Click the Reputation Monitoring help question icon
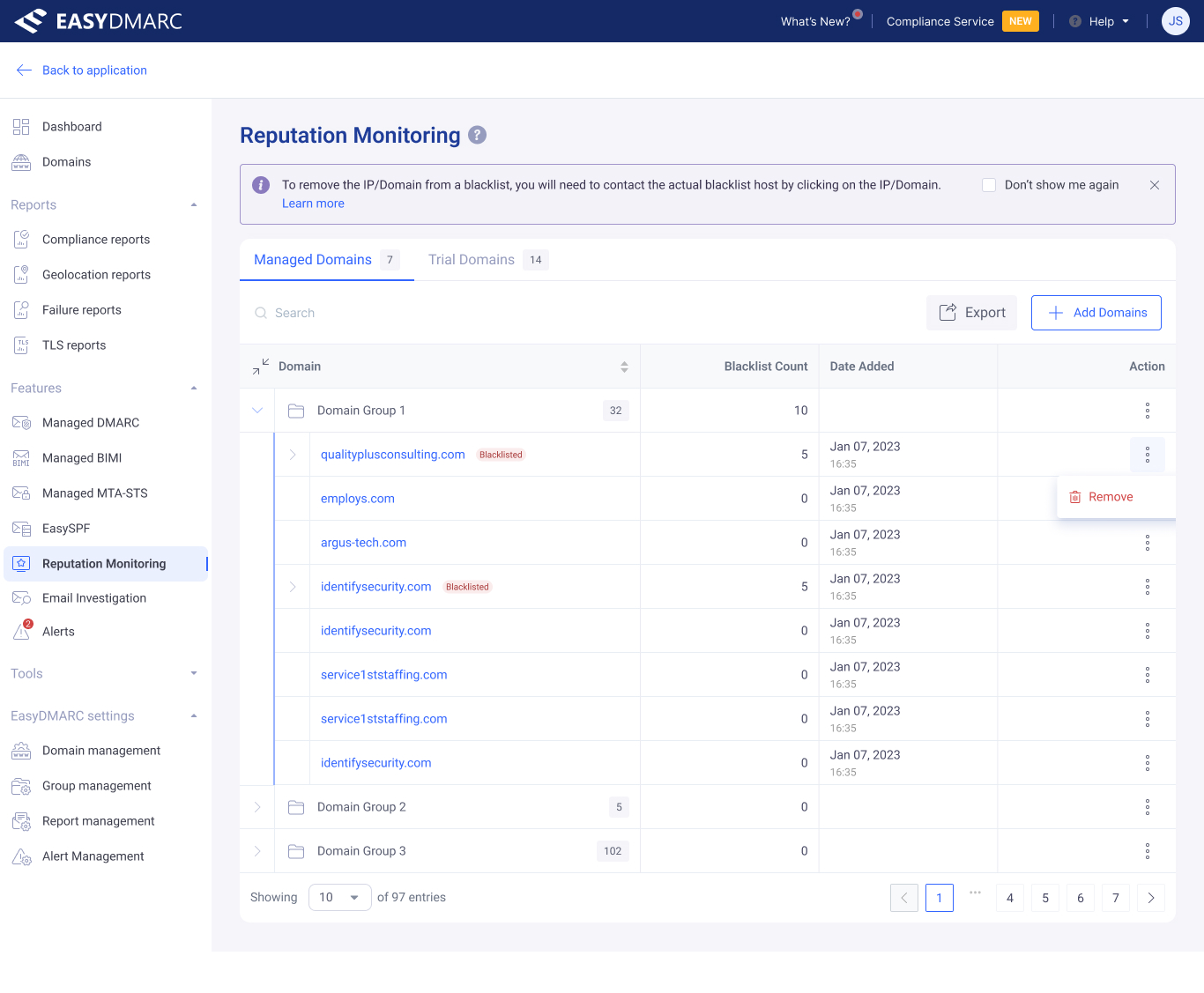 (477, 135)
